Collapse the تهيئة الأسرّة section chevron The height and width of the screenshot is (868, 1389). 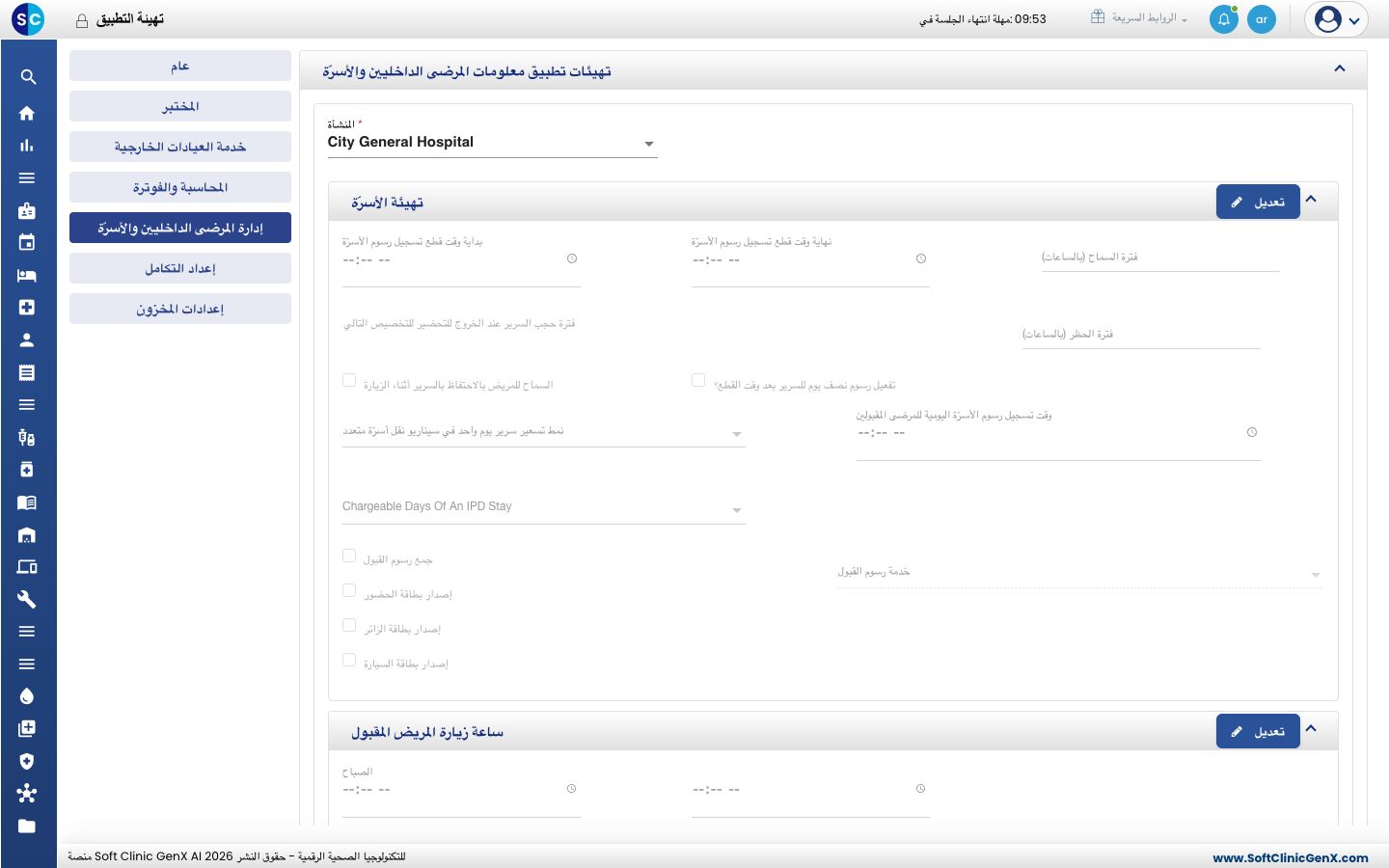tap(1311, 200)
